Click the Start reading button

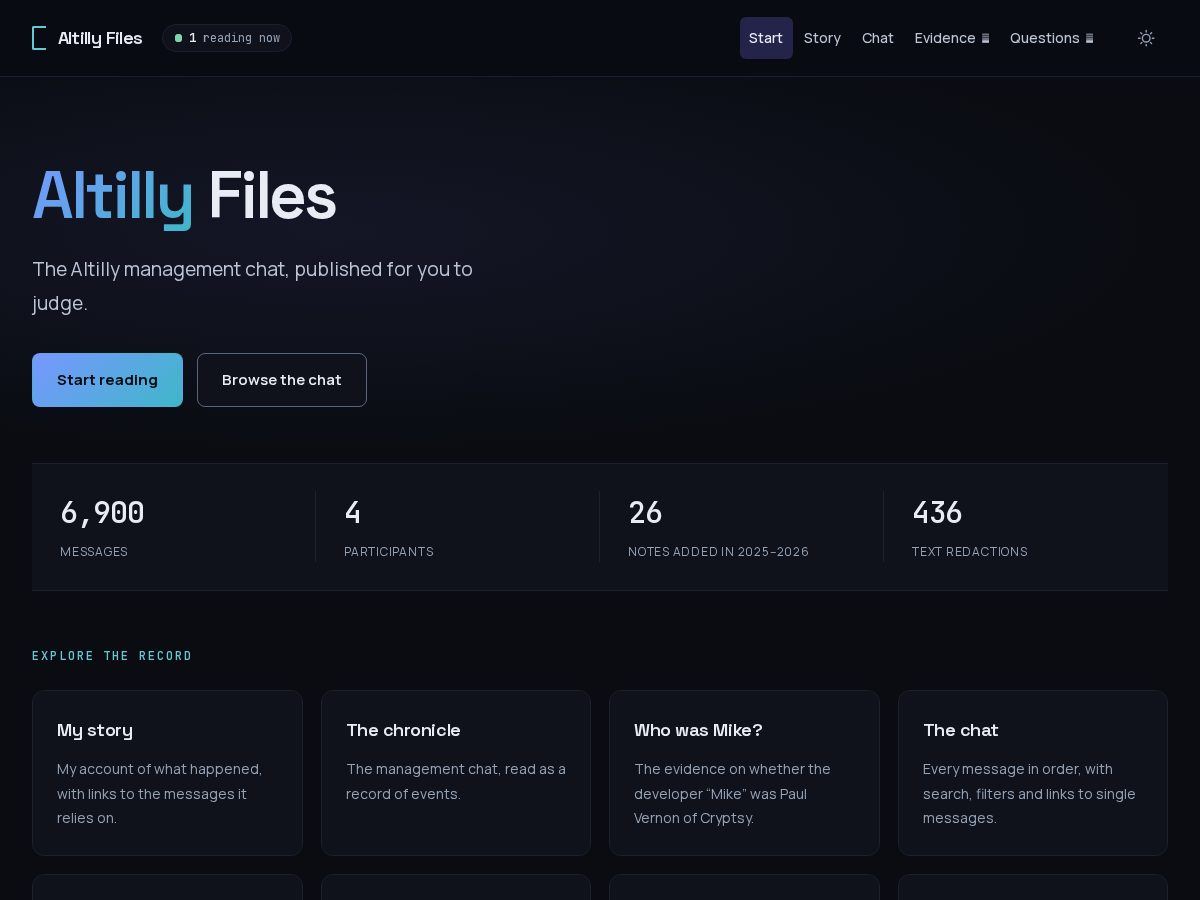pos(107,380)
